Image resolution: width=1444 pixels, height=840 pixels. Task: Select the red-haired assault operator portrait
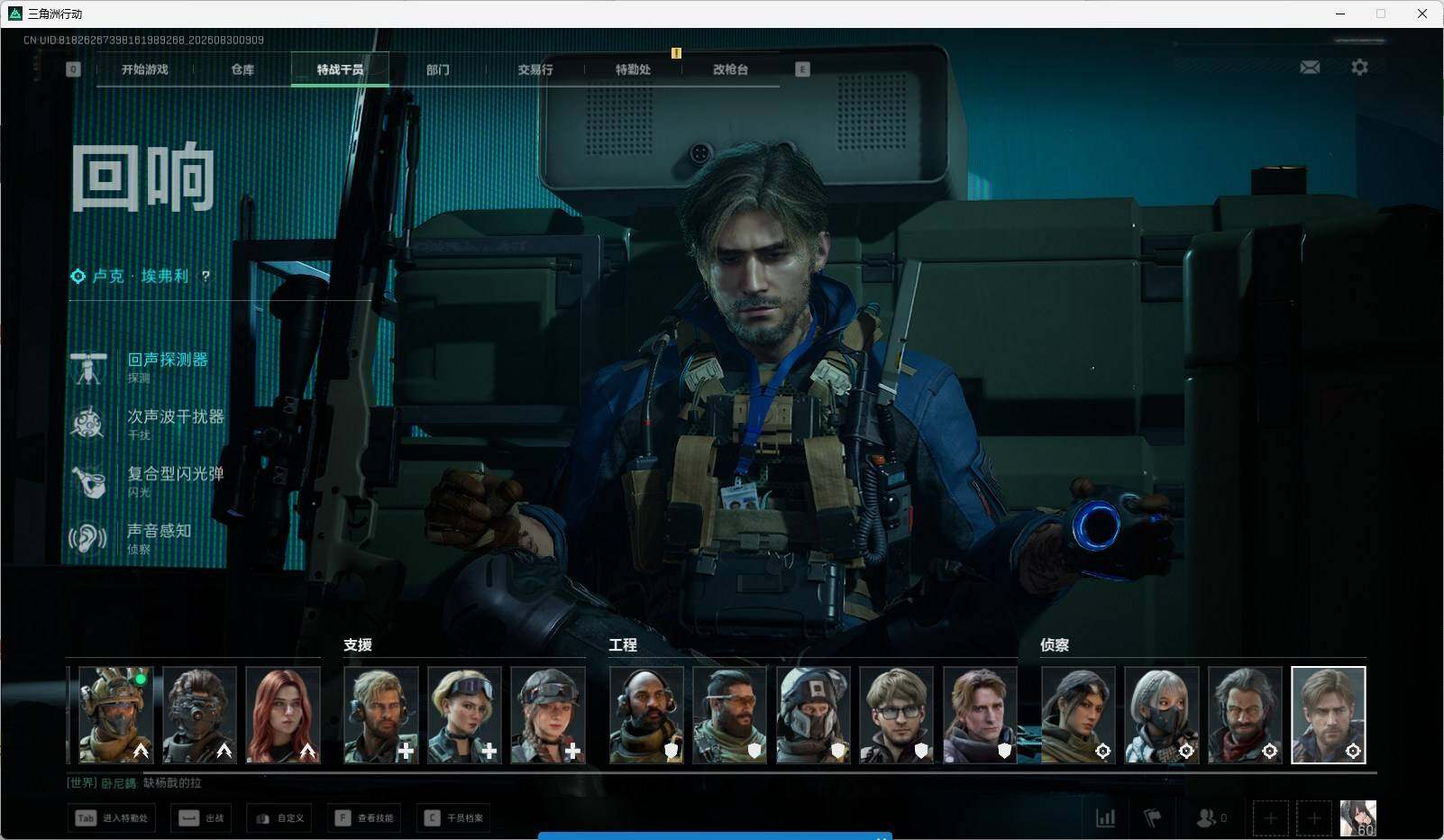(x=283, y=716)
